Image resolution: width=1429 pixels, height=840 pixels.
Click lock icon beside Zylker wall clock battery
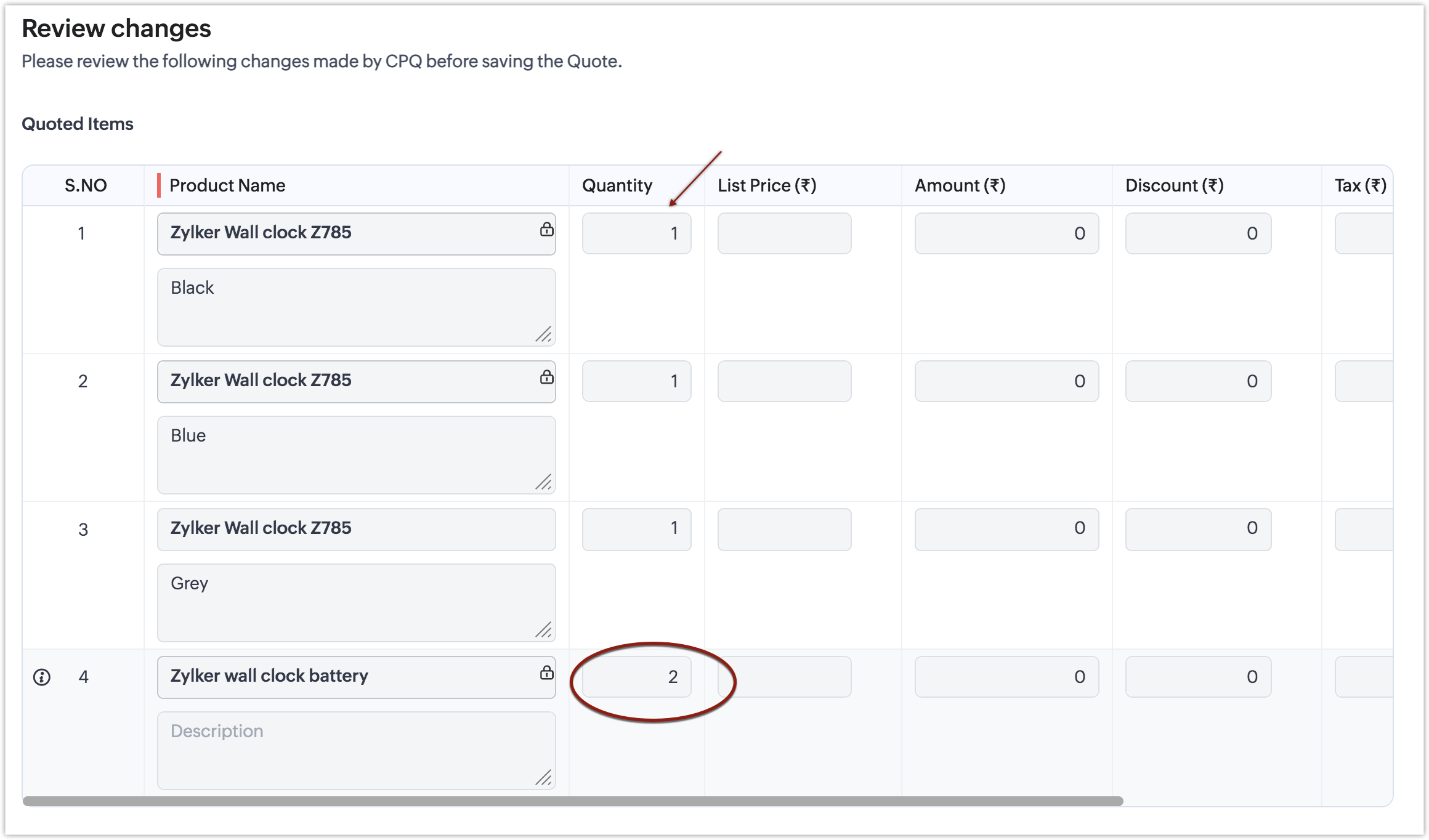pos(546,672)
